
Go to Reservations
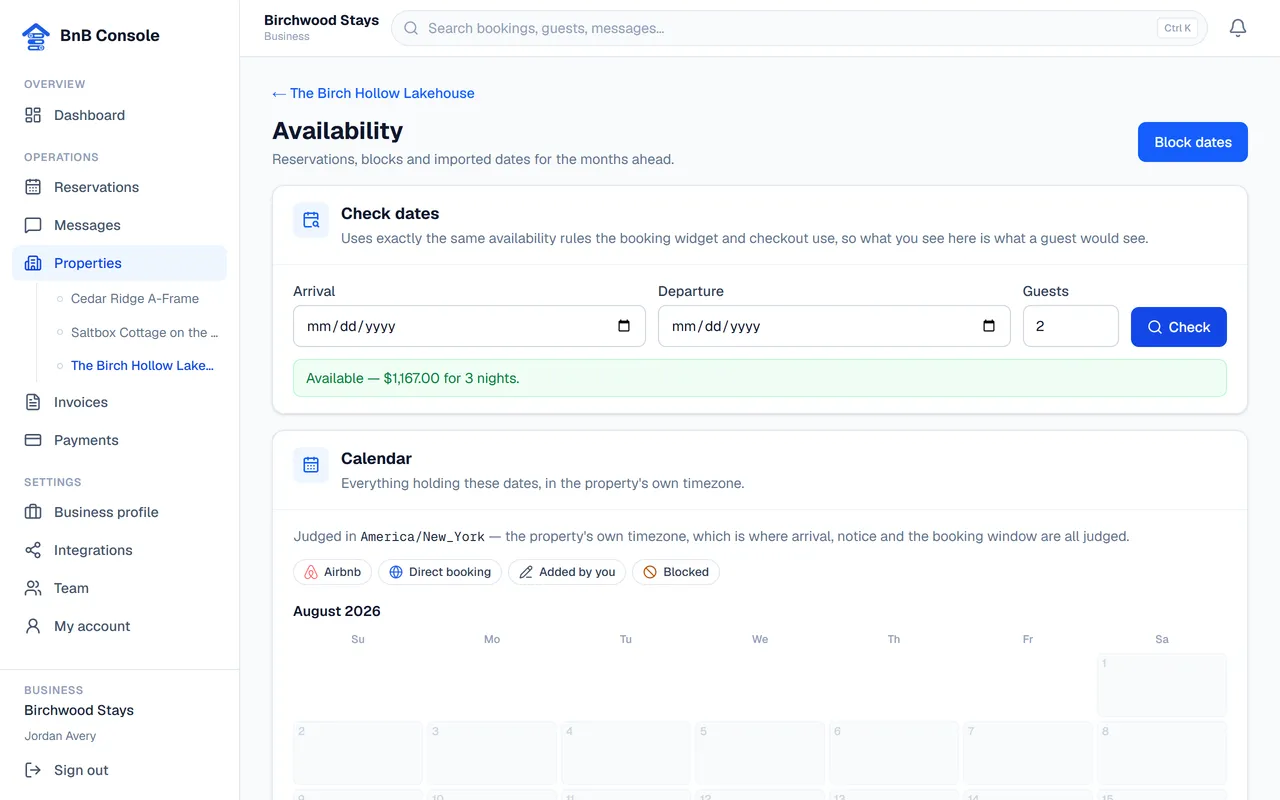point(120,187)
